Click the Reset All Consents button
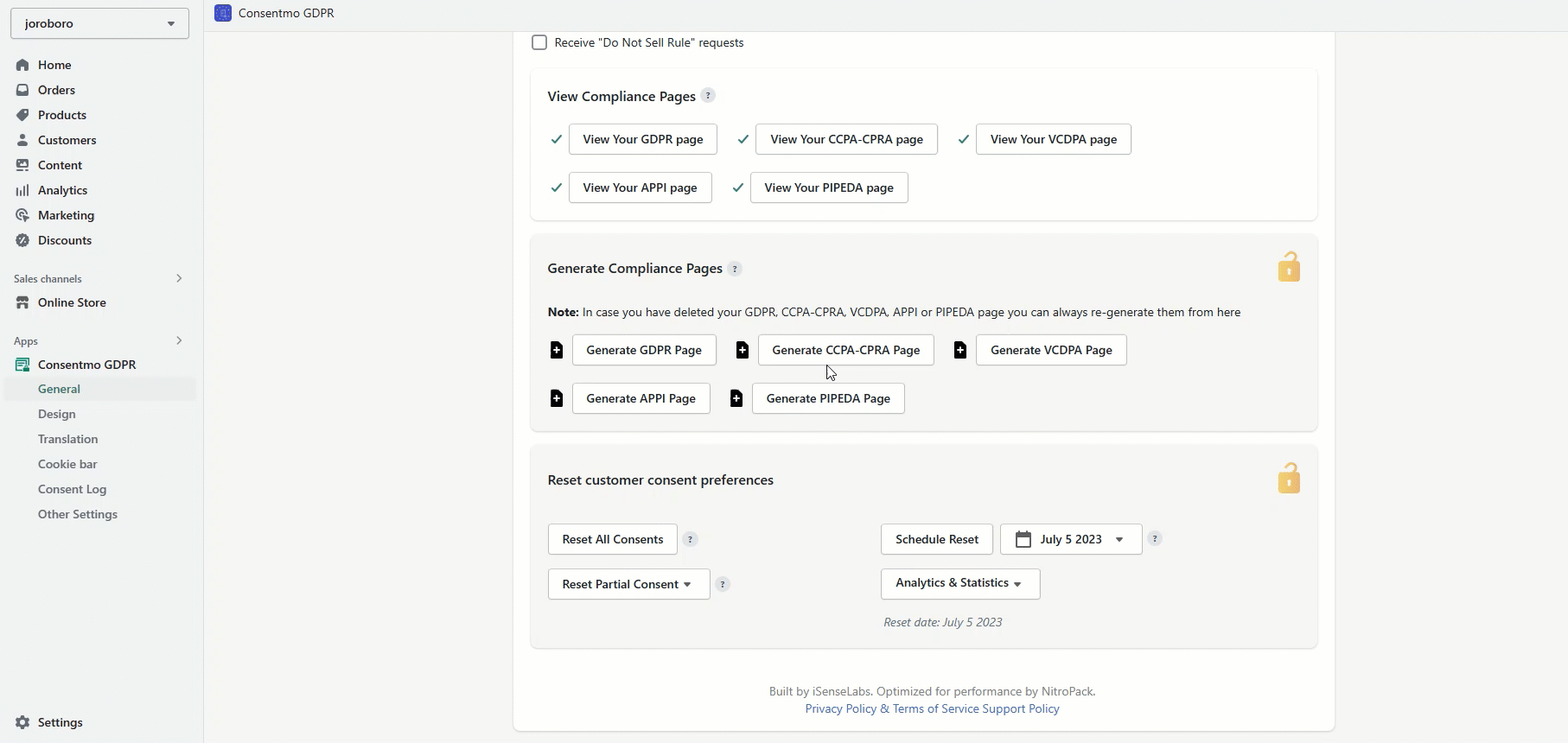 [613, 539]
